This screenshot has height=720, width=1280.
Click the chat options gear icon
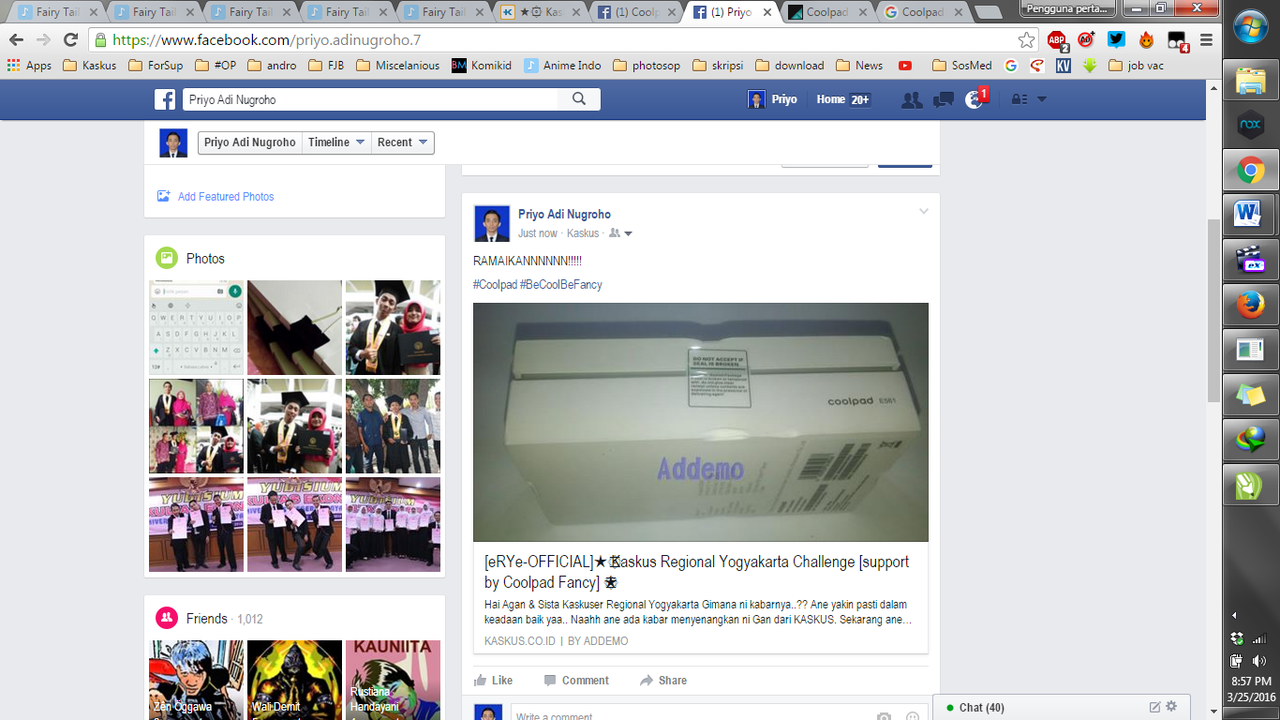tap(1172, 707)
